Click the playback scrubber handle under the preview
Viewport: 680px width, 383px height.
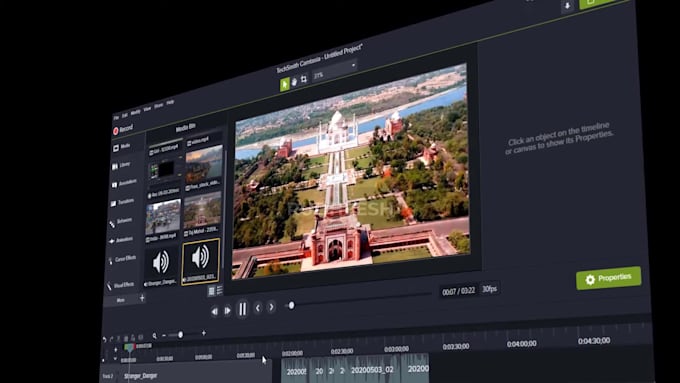291,305
